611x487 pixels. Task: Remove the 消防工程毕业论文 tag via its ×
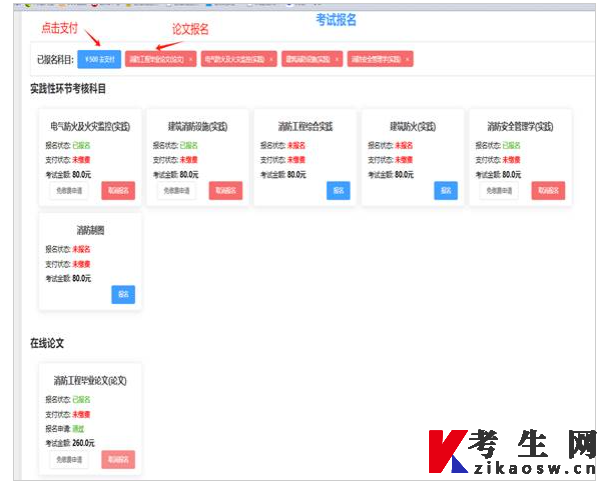tap(191, 59)
